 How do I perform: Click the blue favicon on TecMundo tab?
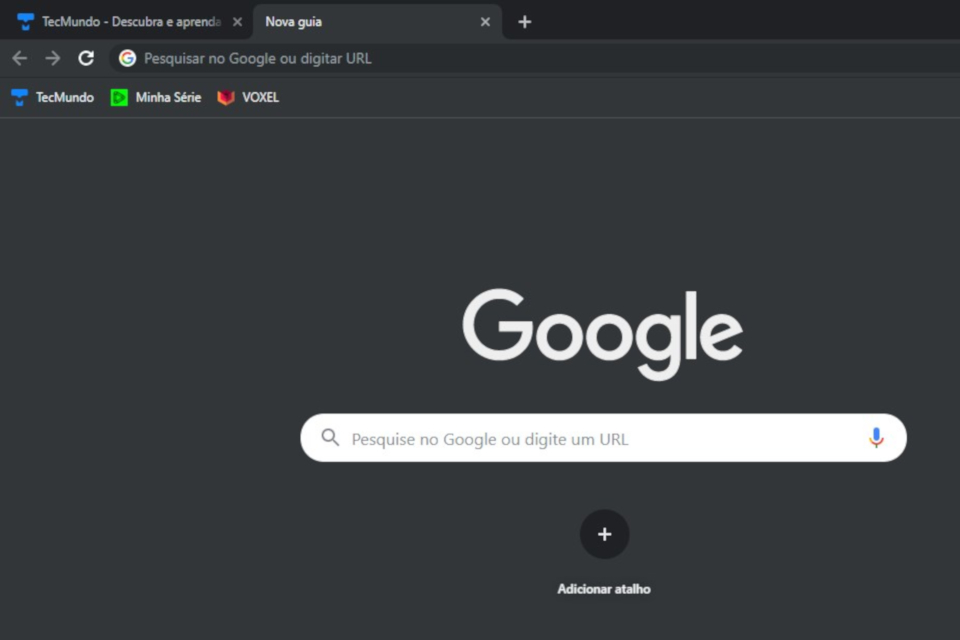(25, 21)
